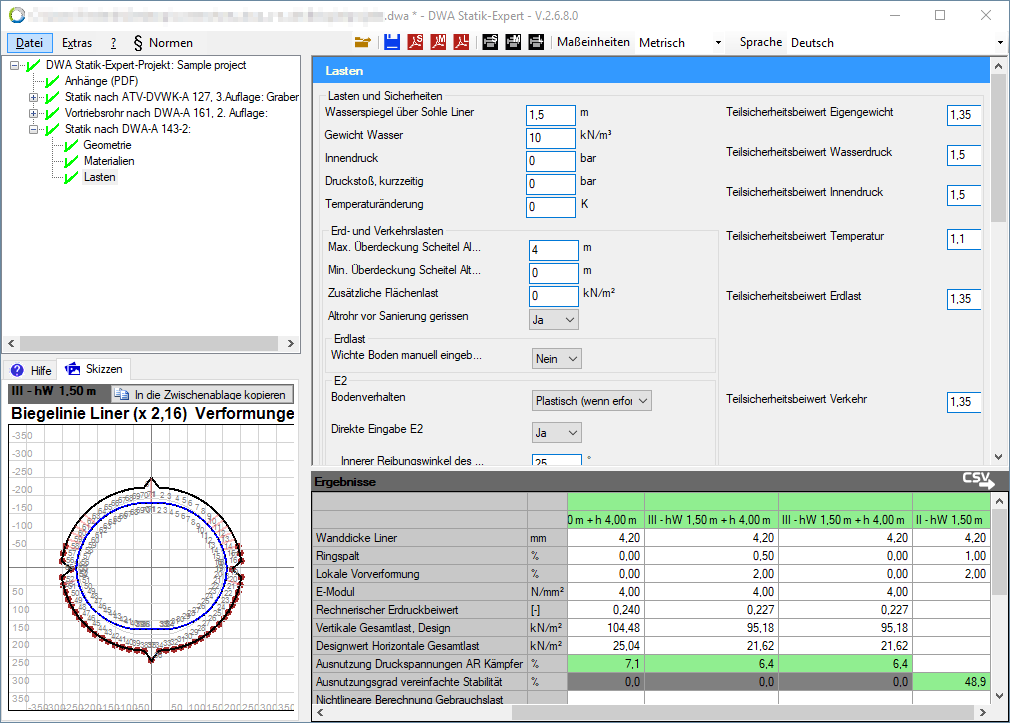
Task: Click the plain PDF export icon
Action: click(462, 42)
